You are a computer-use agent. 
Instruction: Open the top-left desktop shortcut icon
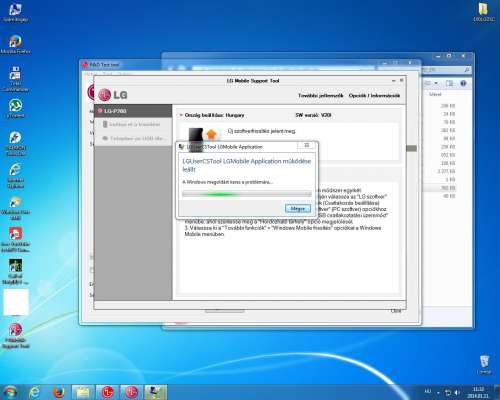[15, 13]
